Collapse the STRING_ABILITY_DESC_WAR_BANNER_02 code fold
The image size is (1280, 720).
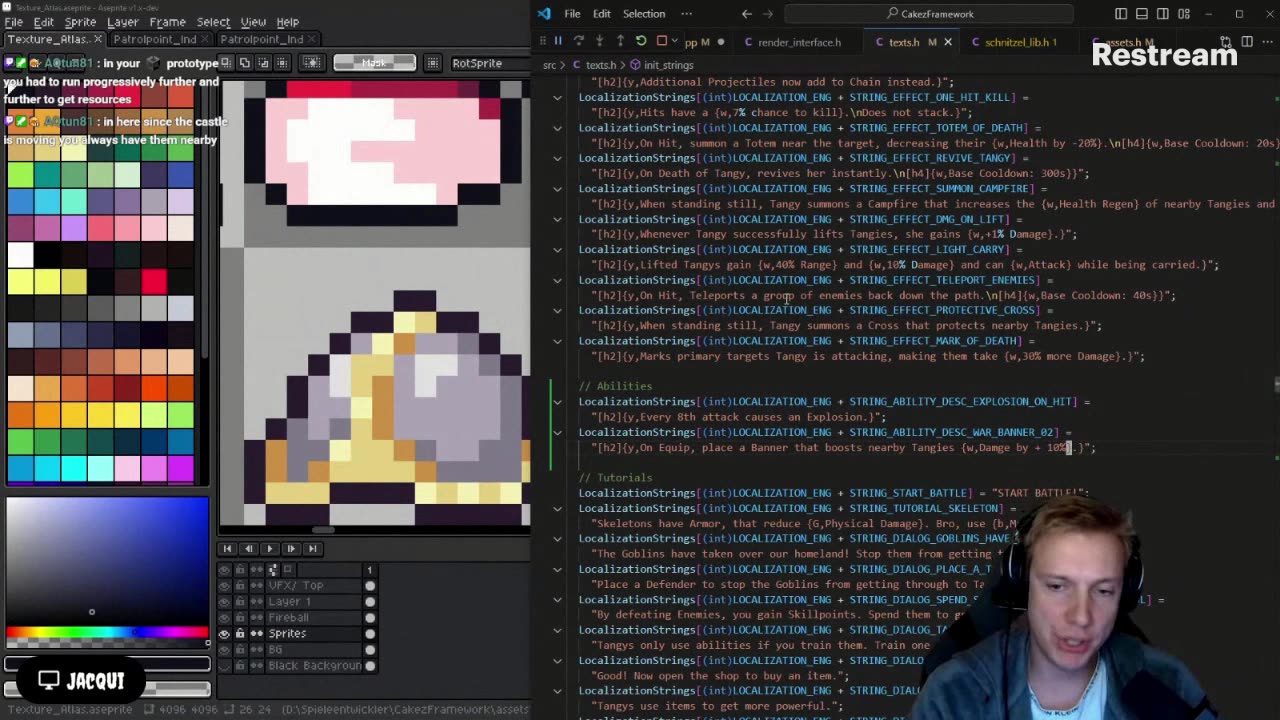(557, 432)
